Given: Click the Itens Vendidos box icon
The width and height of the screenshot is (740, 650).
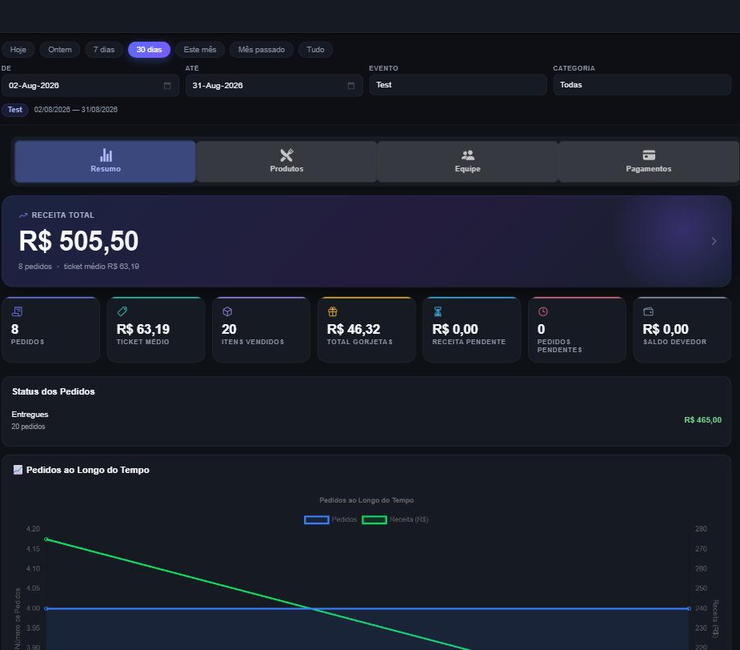Looking at the screenshot, I should point(227,312).
